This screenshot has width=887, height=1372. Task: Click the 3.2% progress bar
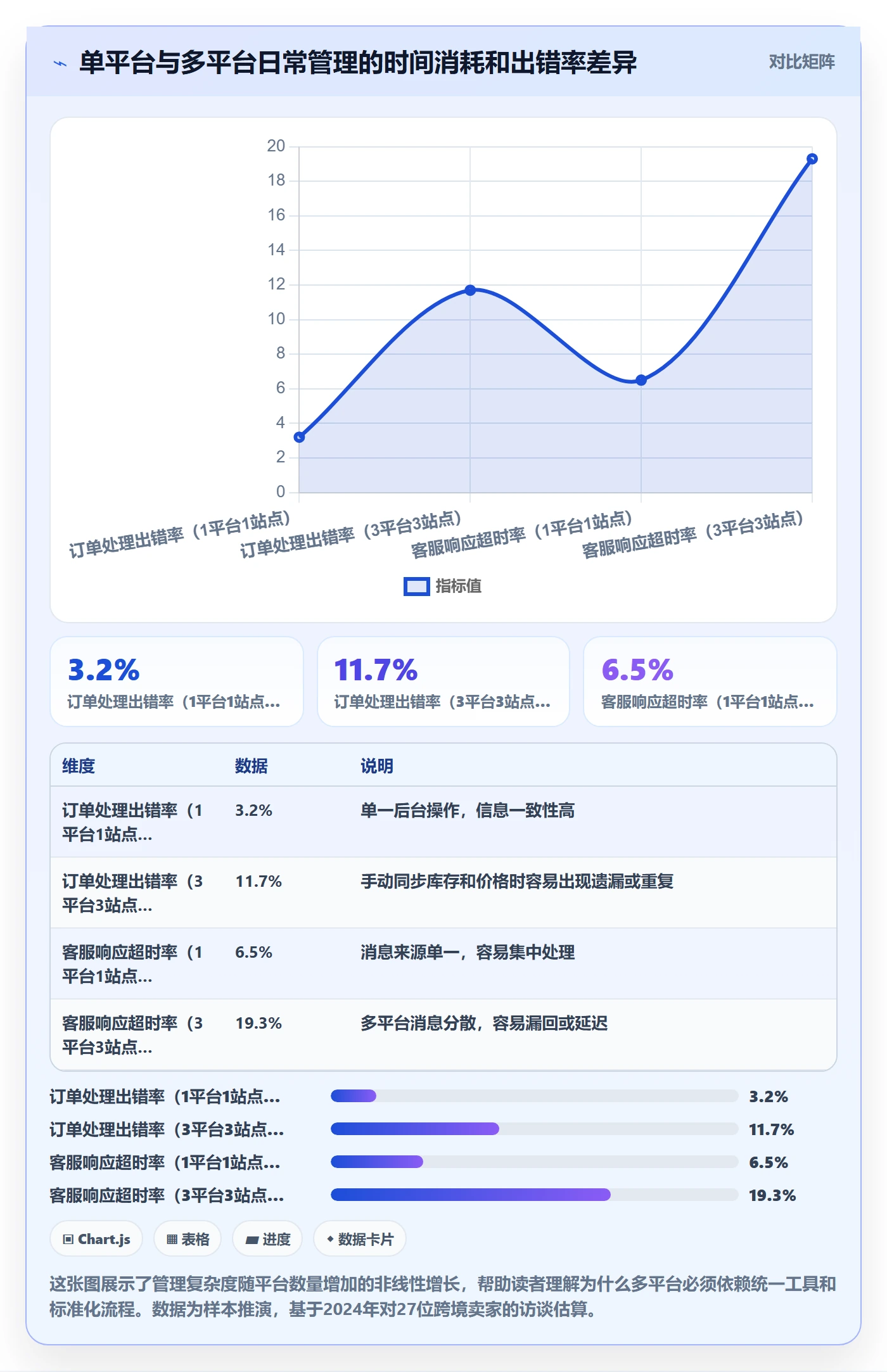tap(534, 1096)
